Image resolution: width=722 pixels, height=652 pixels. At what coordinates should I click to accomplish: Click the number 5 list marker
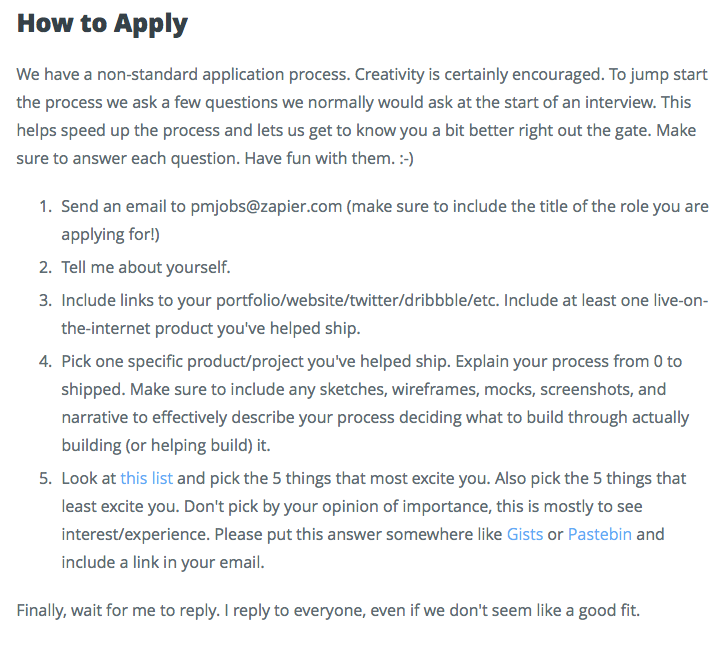click(45, 478)
